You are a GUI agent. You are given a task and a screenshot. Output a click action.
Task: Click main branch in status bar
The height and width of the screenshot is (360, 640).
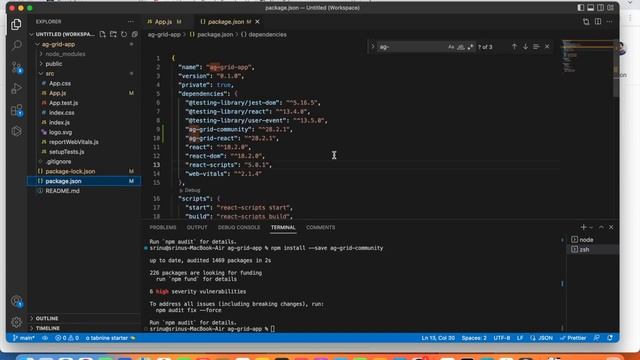click(24, 338)
